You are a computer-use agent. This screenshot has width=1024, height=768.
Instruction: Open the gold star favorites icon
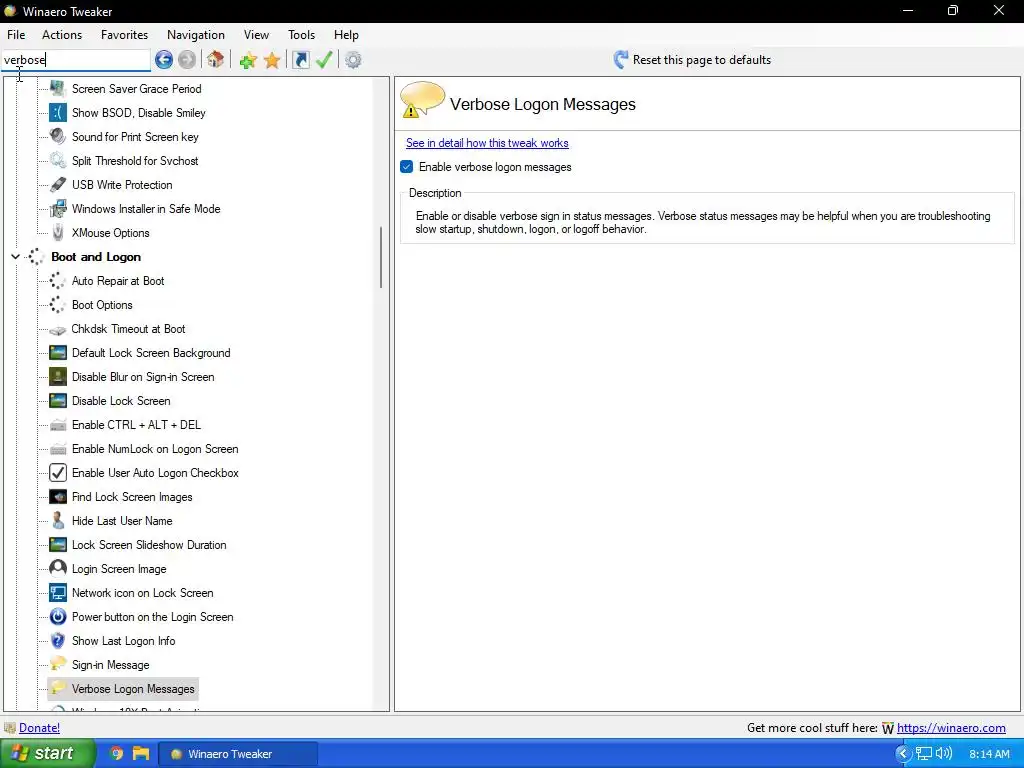272,61
